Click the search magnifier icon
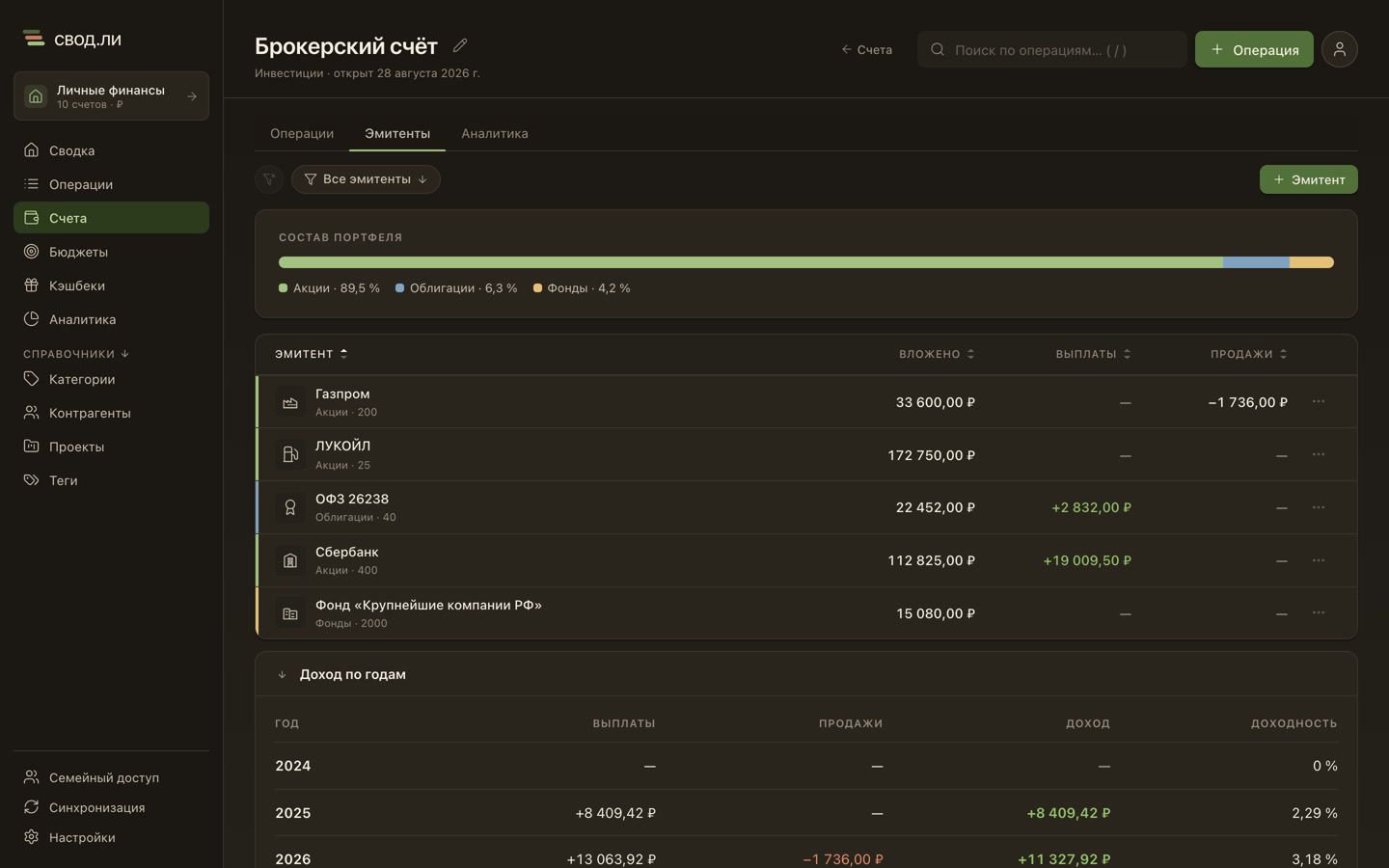 tap(938, 49)
